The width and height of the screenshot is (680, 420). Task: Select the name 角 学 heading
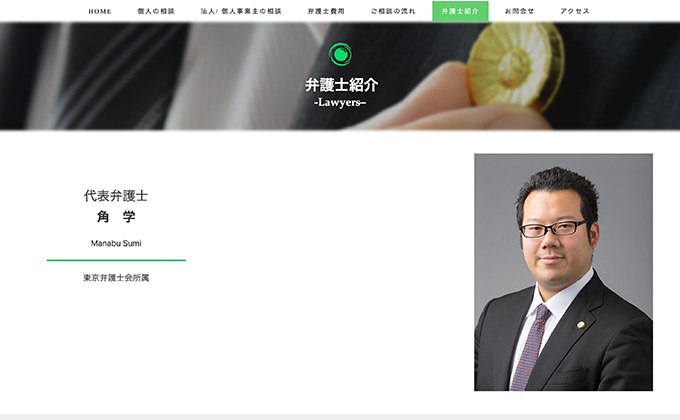click(x=116, y=217)
